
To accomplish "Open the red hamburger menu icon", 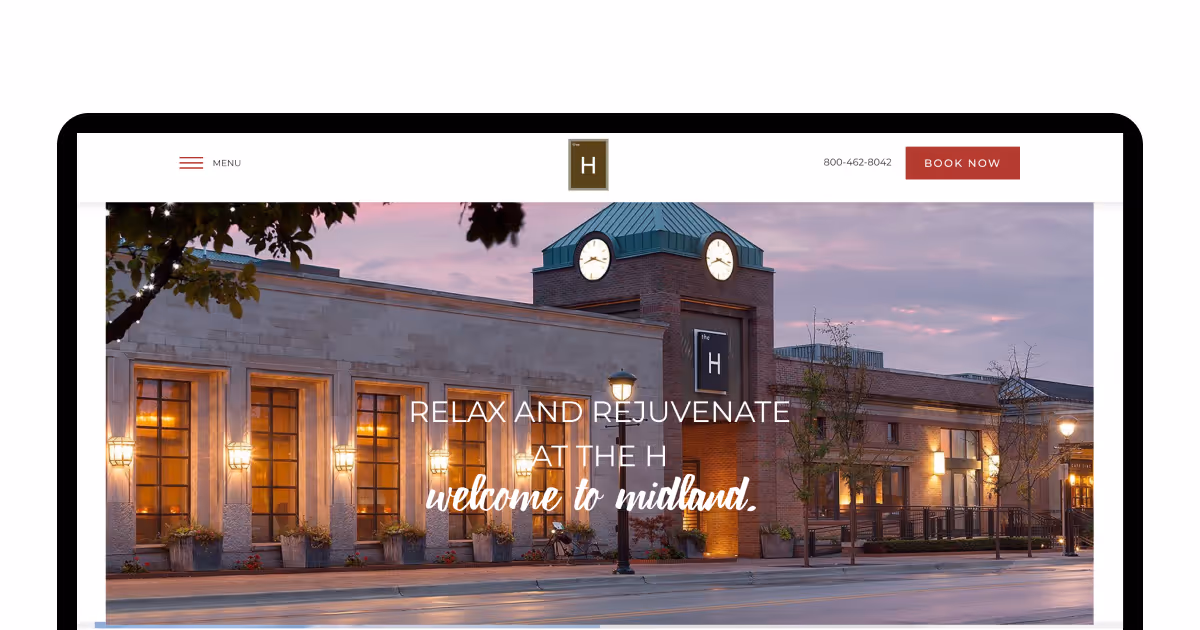I will point(191,163).
